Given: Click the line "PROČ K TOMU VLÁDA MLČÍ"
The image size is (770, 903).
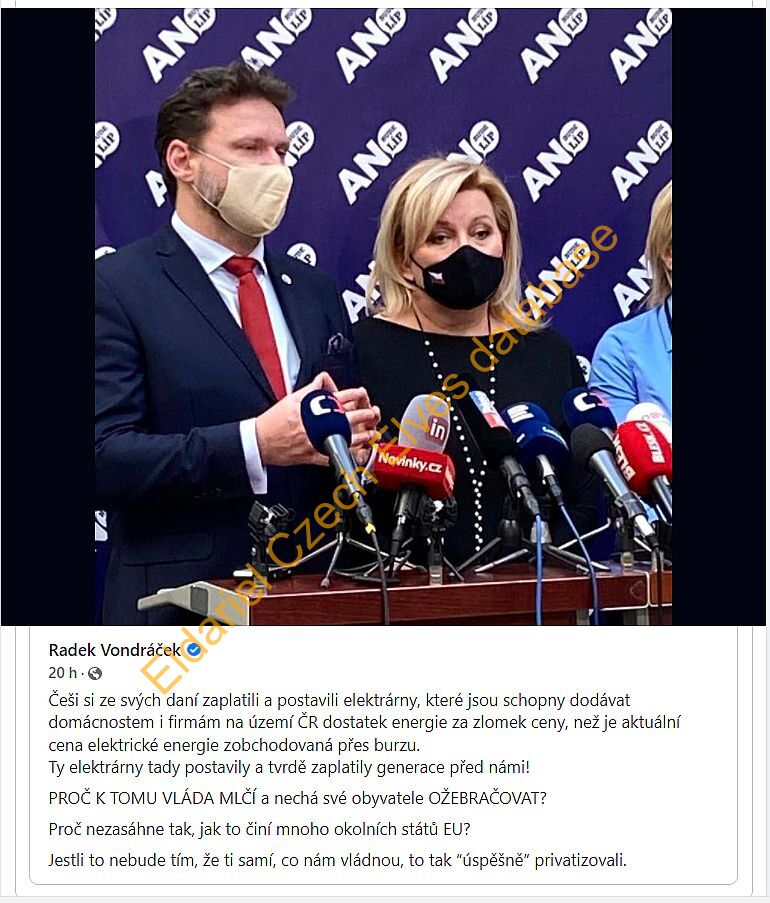Looking at the screenshot, I should click(297, 798).
